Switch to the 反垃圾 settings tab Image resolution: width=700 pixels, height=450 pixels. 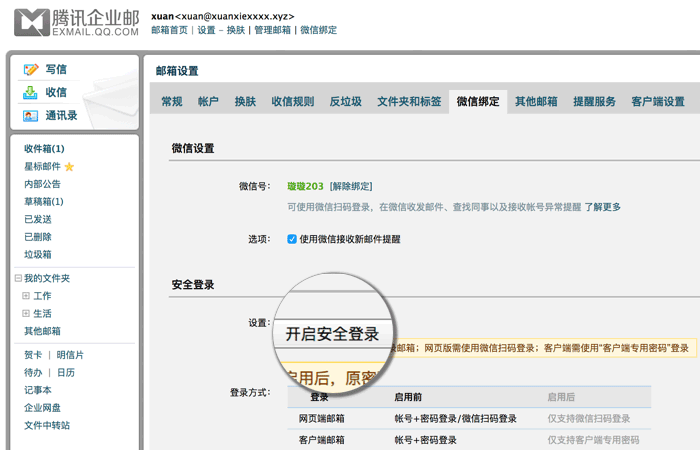click(x=345, y=102)
